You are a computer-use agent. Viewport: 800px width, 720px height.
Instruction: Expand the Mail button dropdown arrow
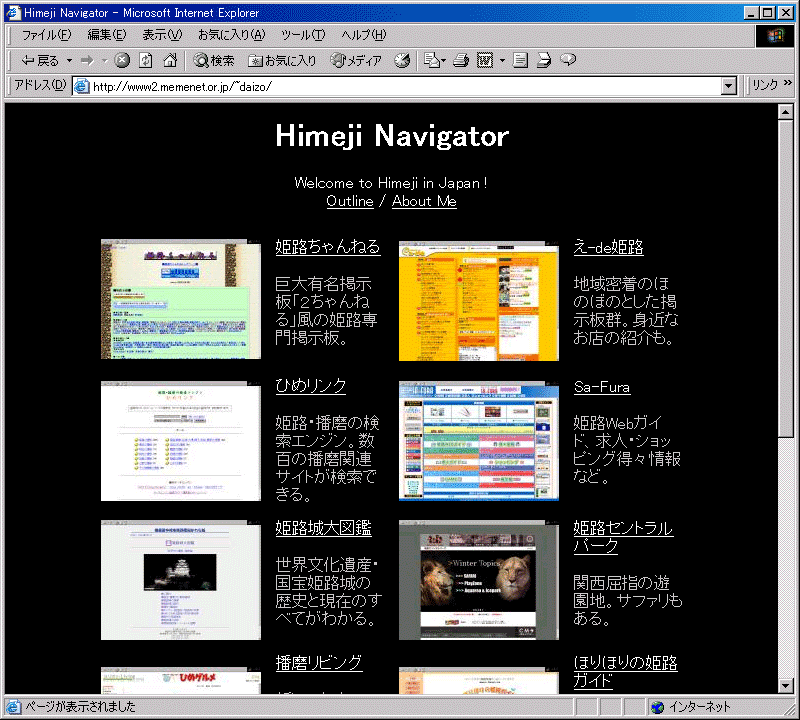(443, 61)
